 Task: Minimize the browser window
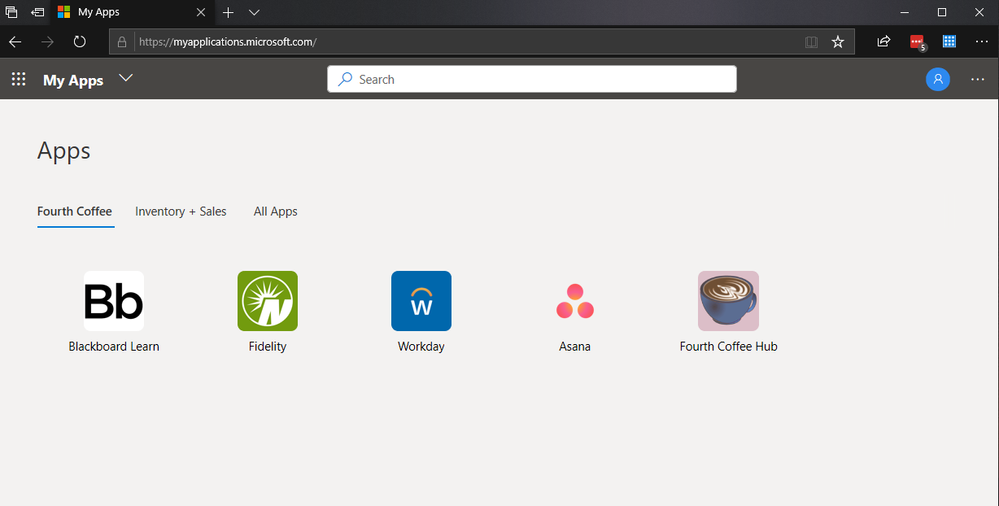pyautogui.click(x=905, y=12)
